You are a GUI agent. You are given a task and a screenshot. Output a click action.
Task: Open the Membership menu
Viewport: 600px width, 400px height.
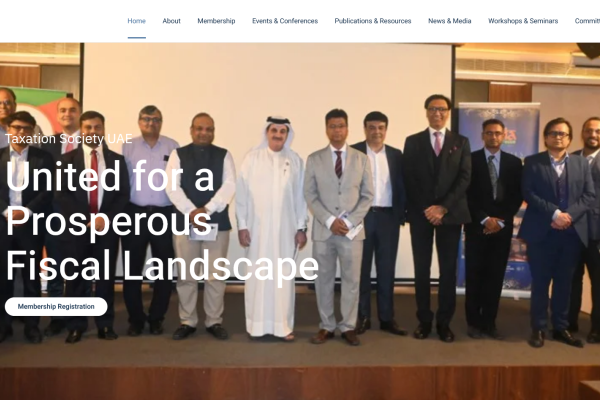click(216, 21)
